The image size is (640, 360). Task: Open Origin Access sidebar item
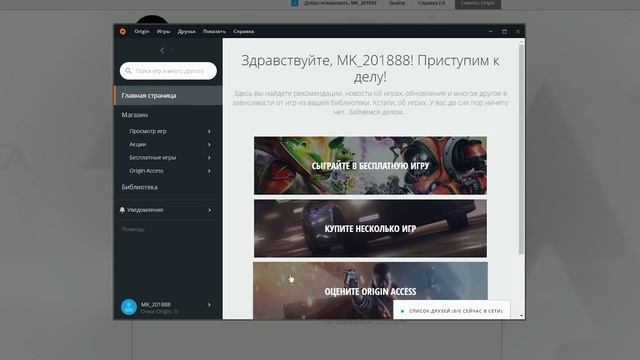[146, 171]
